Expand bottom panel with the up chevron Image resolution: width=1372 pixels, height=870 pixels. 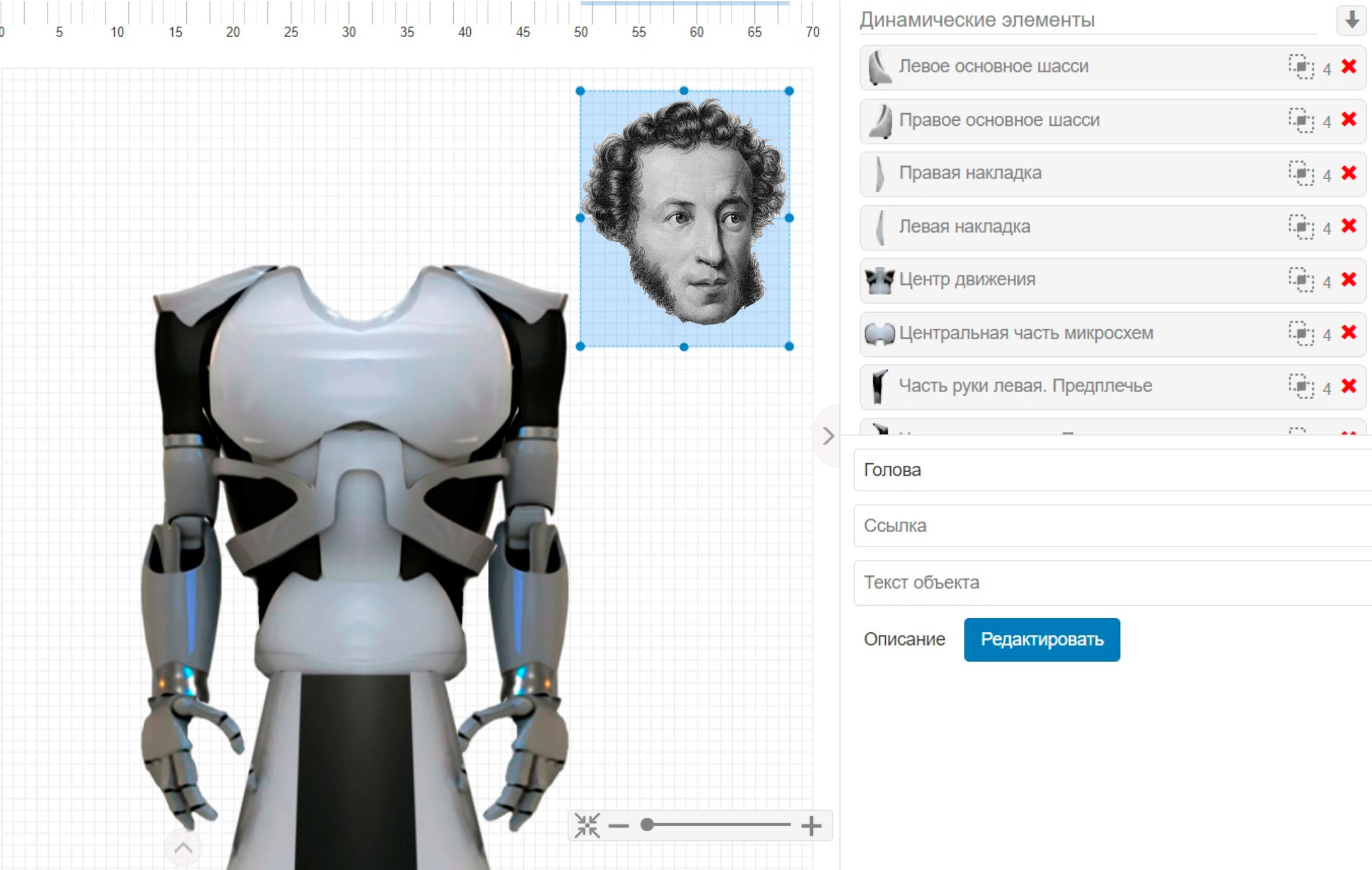(x=183, y=848)
